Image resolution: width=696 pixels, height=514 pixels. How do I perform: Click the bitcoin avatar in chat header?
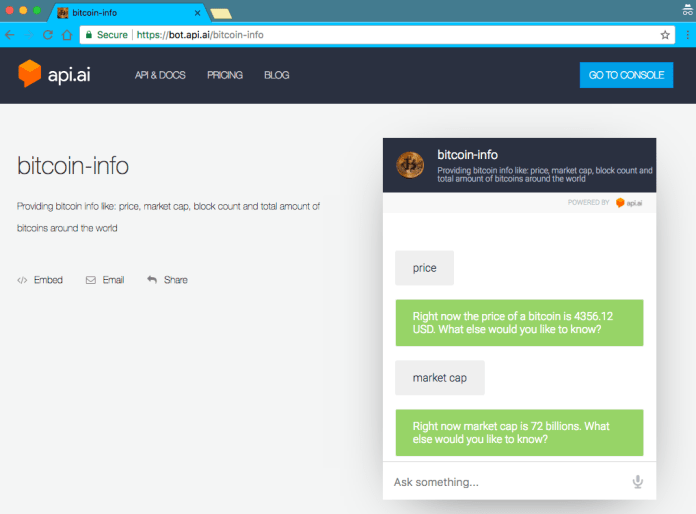point(410,164)
